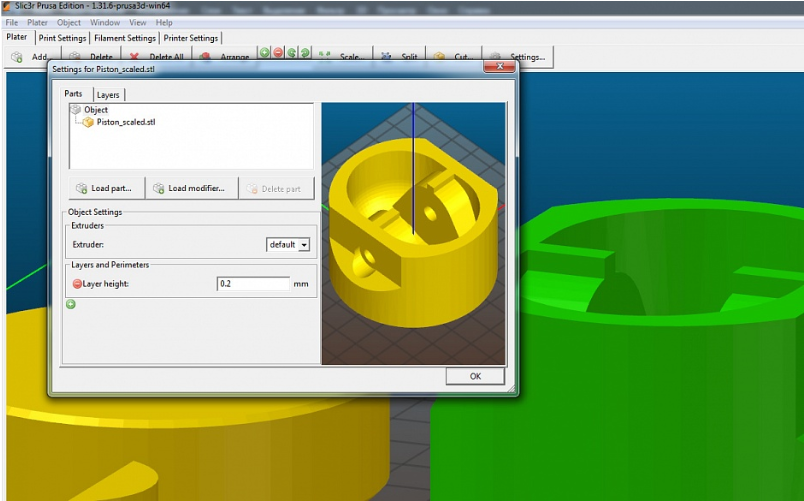The width and height of the screenshot is (804, 501).
Task: Switch to the Print Settings tab
Action: (x=62, y=38)
